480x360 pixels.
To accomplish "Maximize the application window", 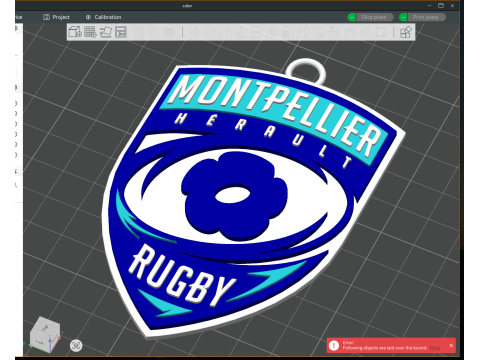I will tap(441, 5).
